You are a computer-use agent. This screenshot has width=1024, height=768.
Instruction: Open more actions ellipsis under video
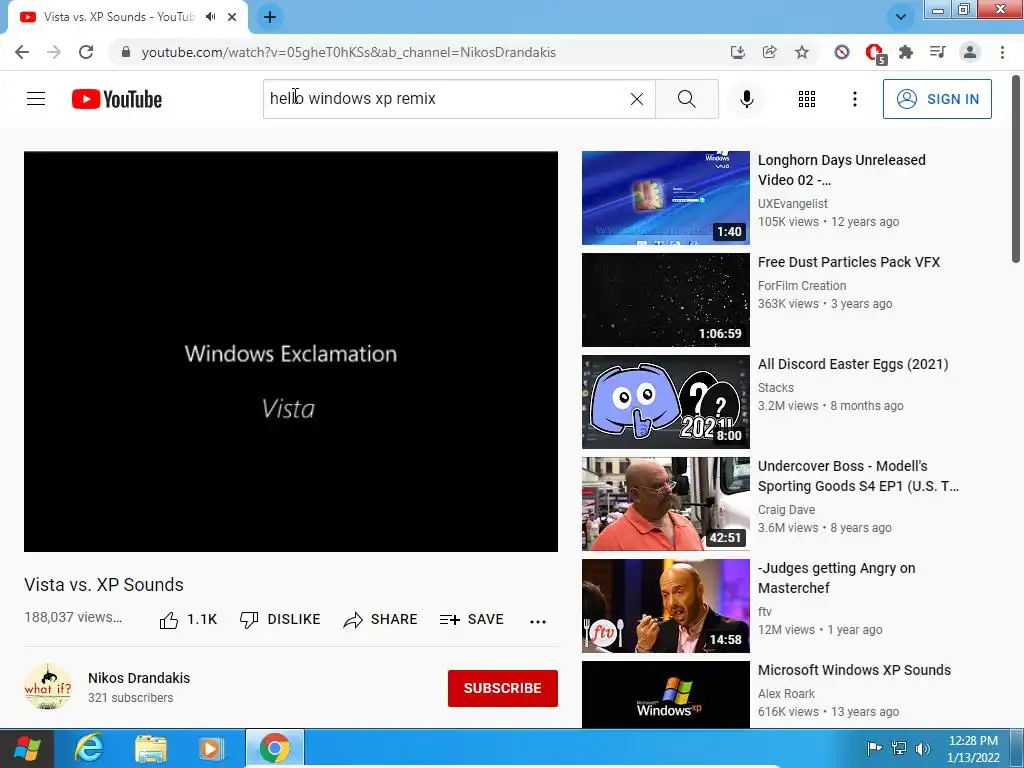point(538,621)
